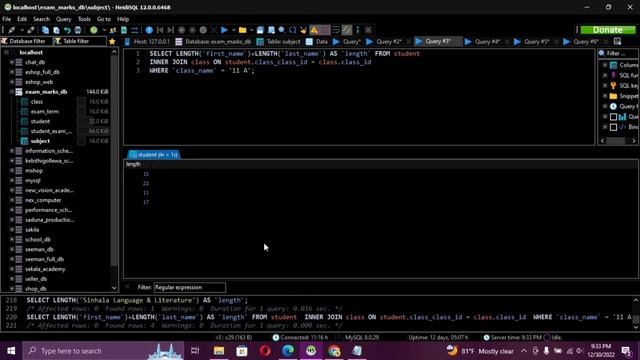Open the session manager connect icon
The image size is (640, 360).
pos(11,30)
